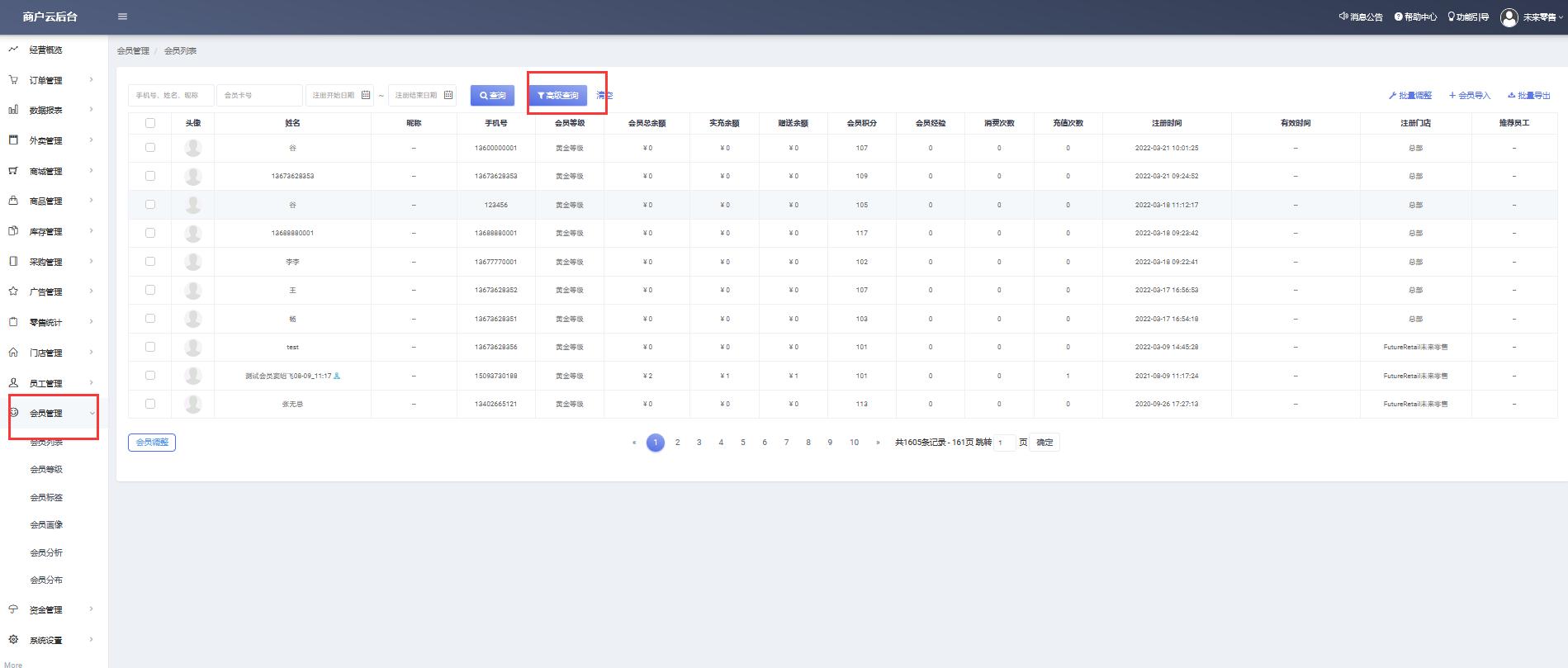This screenshot has height=668, width=1568.
Task: Open the 会员等级 submenu item
Action: [46, 470]
